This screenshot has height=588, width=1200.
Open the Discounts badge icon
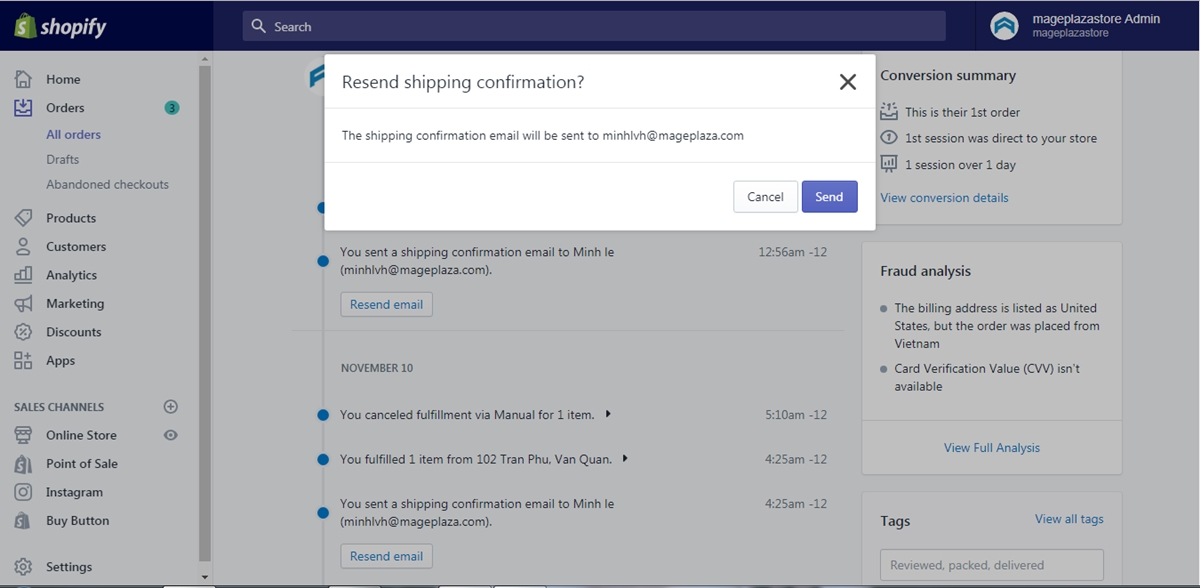pos(23,332)
